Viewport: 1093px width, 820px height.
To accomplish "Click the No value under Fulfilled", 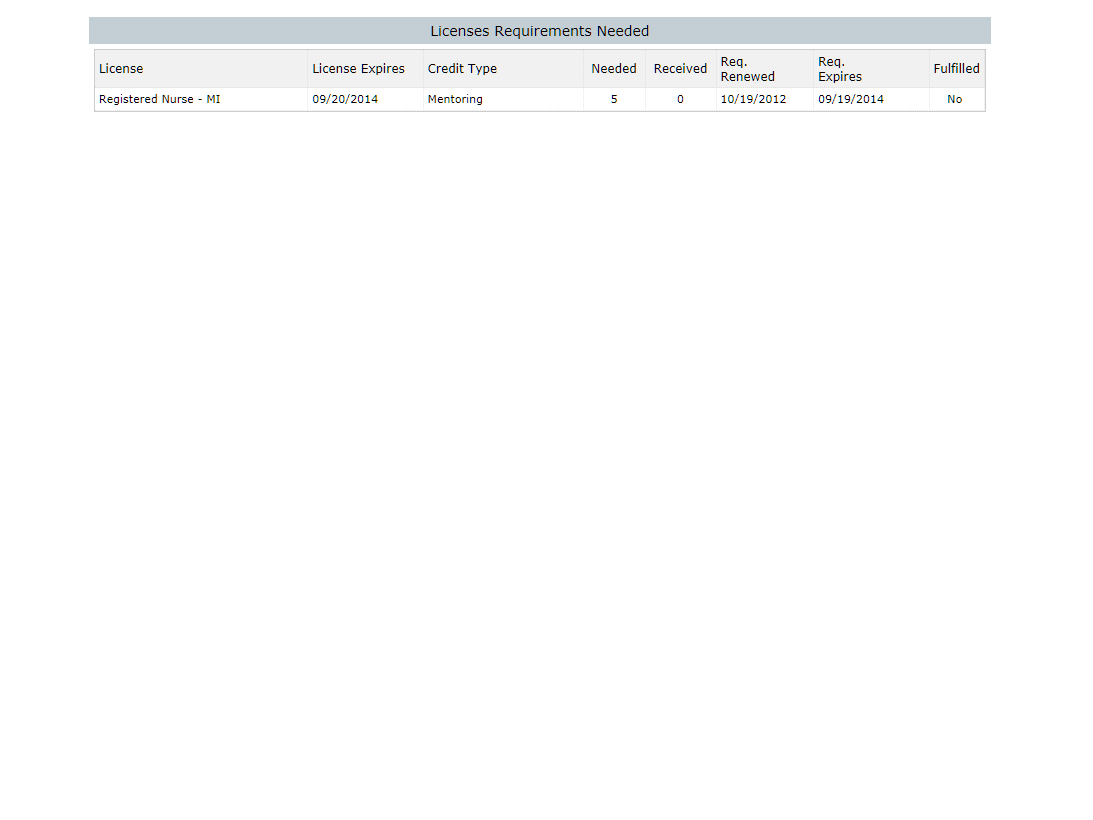I will tap(954, 99).
